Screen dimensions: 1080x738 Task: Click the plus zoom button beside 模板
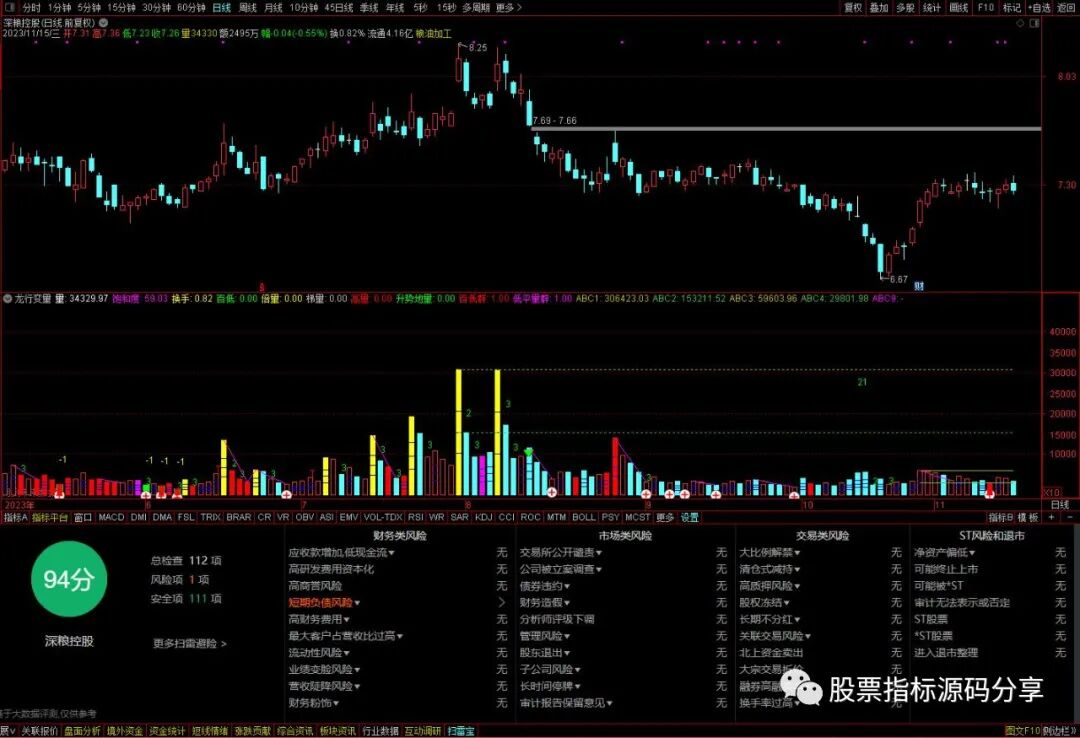[1051, 517]
